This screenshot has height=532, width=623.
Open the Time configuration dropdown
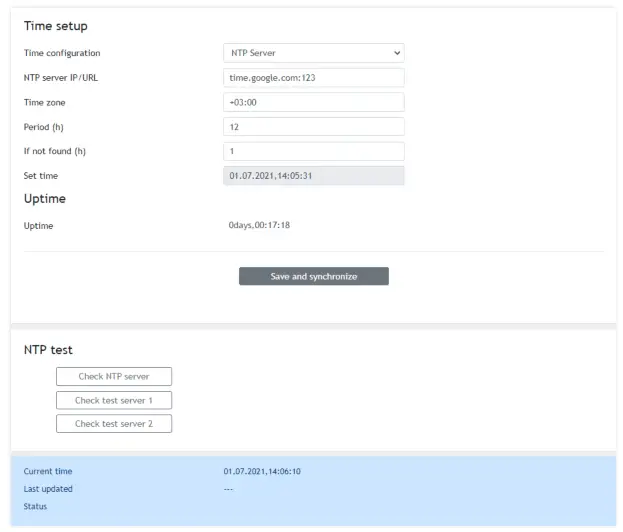click(x=313, y=53)
